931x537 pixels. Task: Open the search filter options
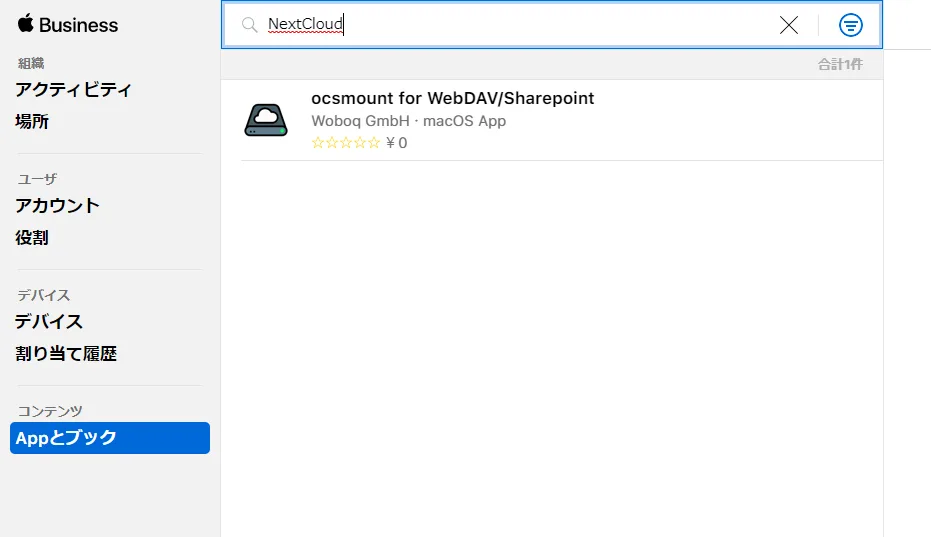click(850, 25)
